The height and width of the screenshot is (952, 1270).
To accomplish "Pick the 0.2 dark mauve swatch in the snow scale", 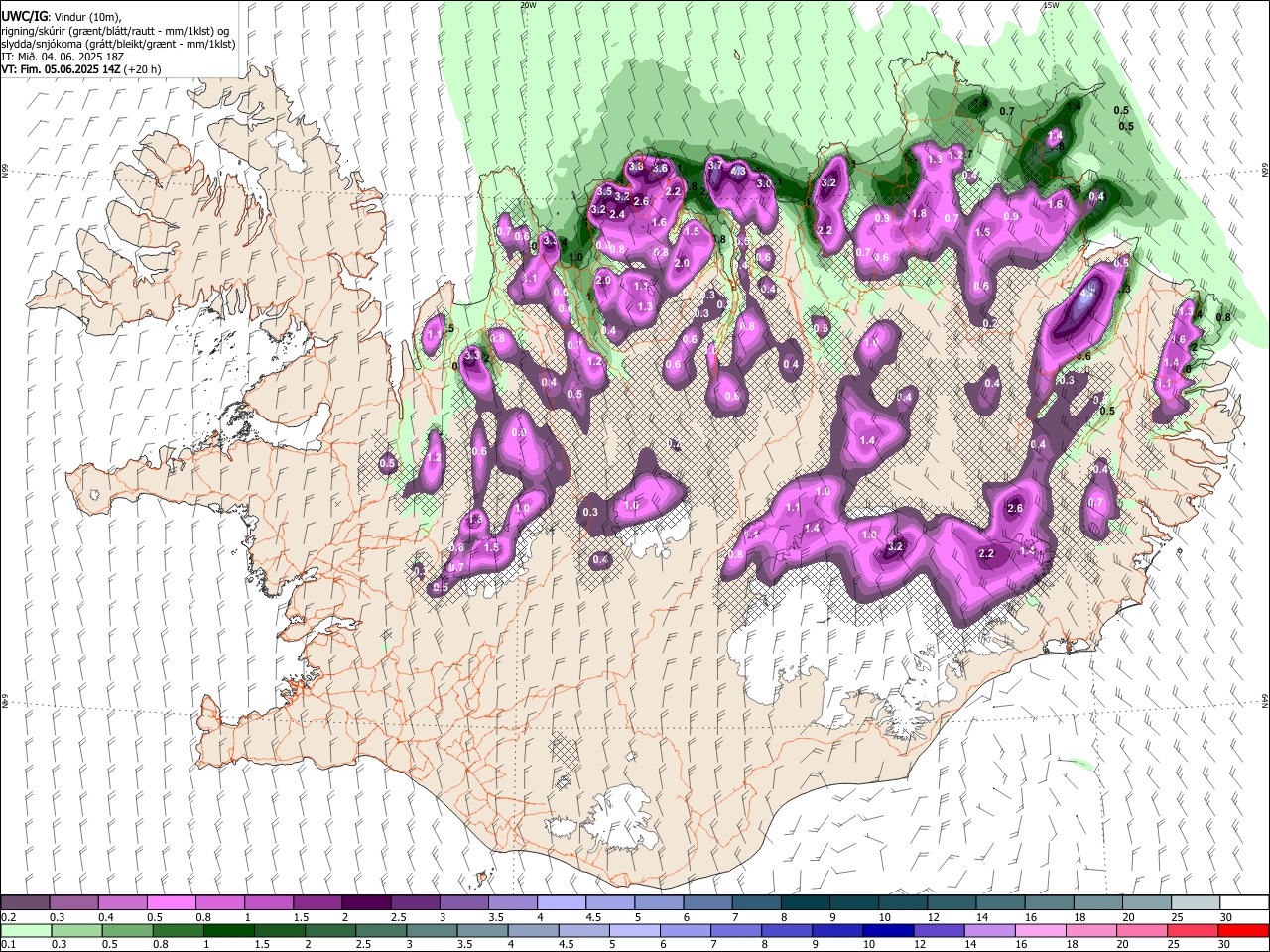I will (25, 903).
